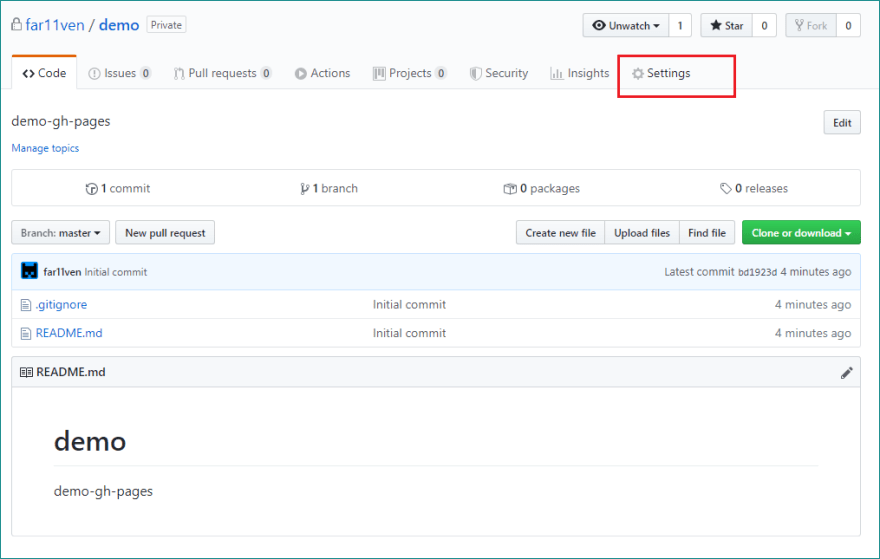This screenshot has height=559, width=880.
Task: Click the branch icon
Action: coord(304,189)
